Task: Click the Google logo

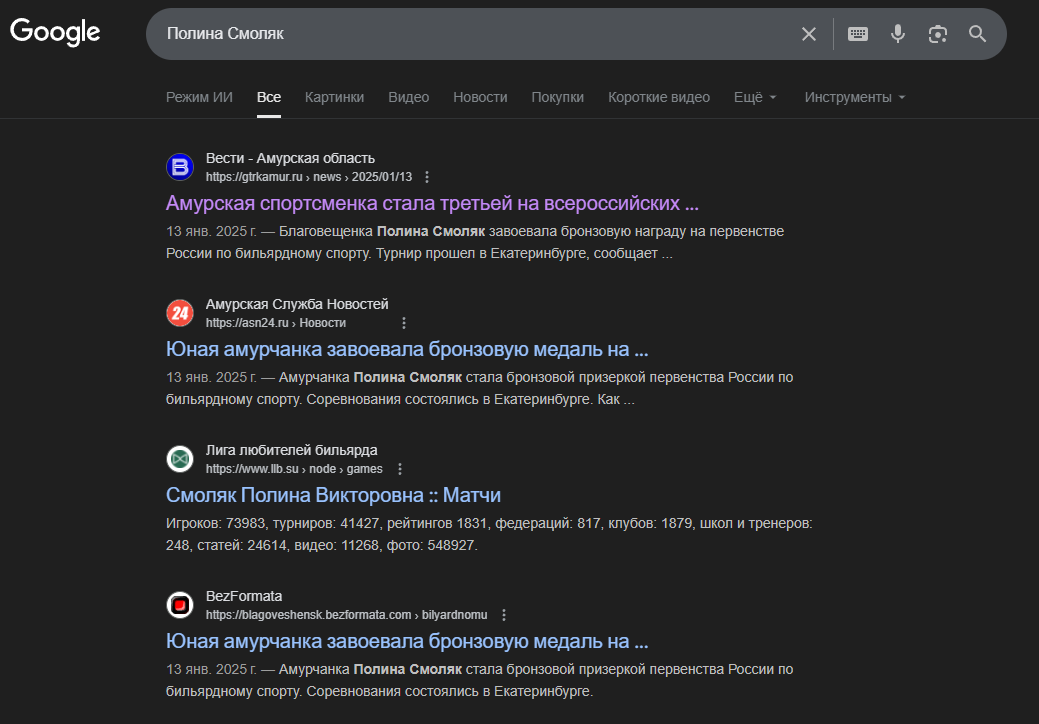Action: click(55, 32)
